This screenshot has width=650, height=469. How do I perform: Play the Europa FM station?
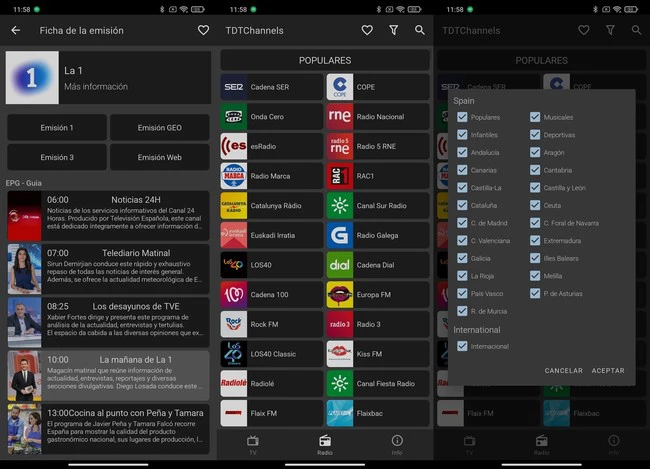click(x=378, y=295)
